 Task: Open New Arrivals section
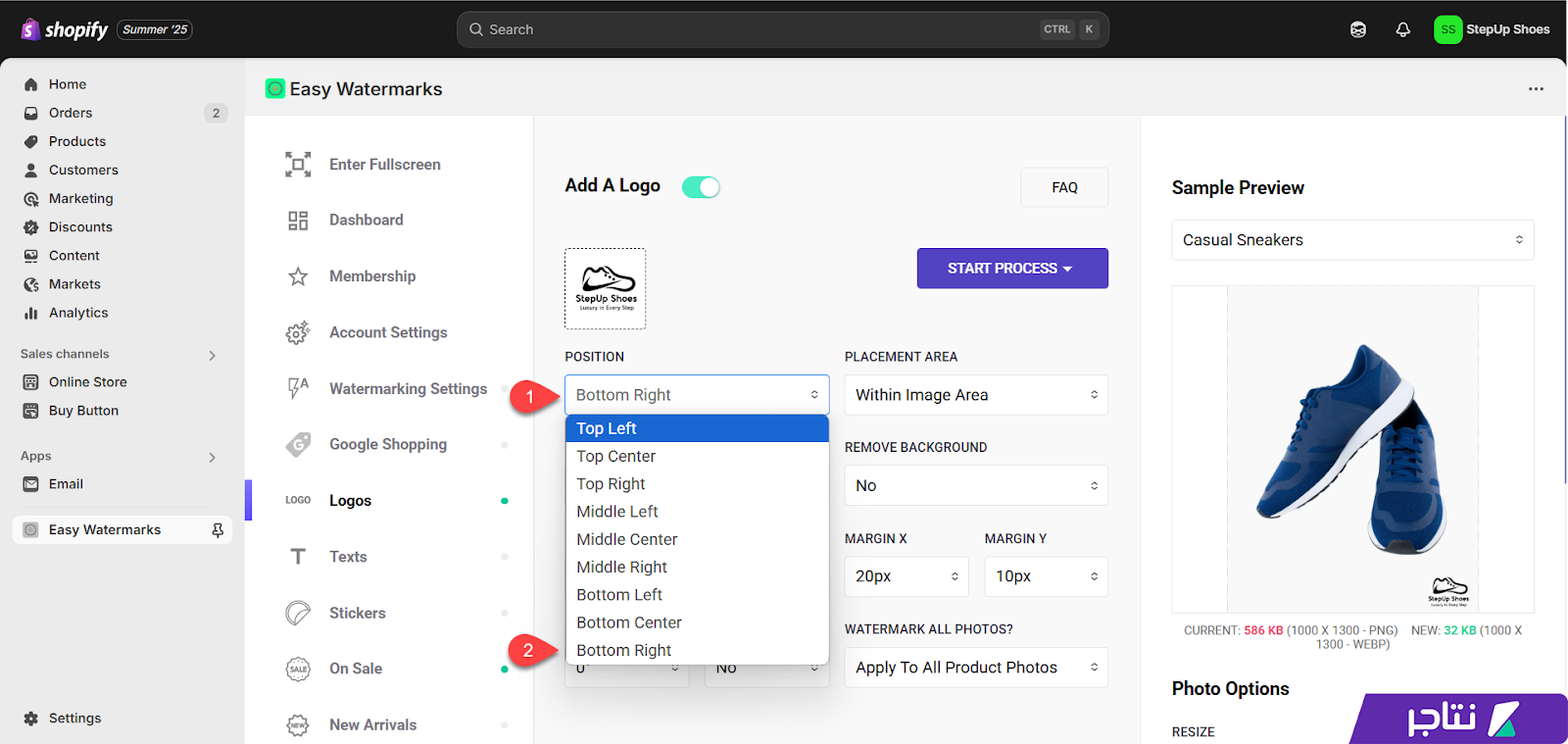(372, 725)
